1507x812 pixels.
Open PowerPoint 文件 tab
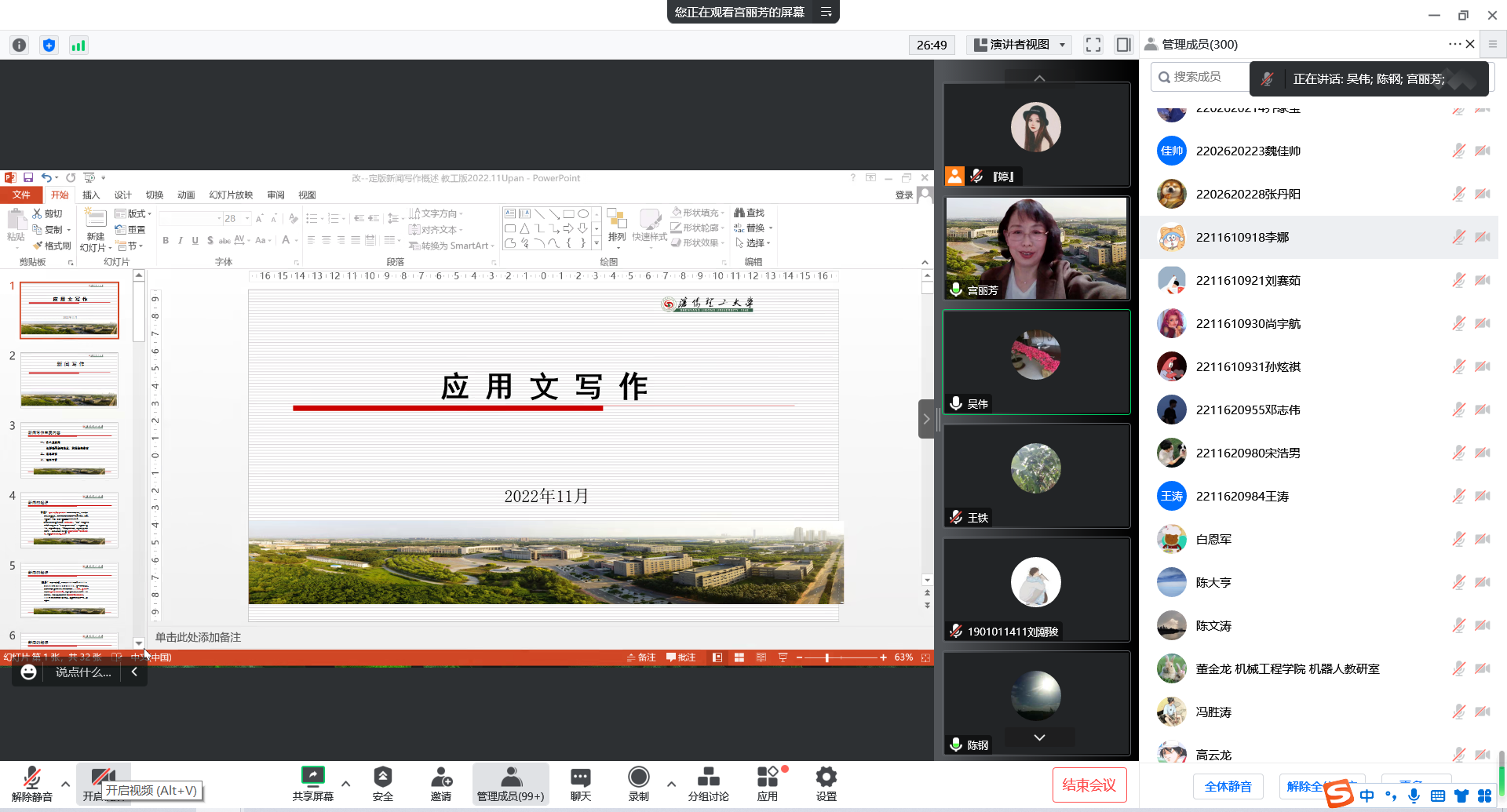tap(21, 195)
